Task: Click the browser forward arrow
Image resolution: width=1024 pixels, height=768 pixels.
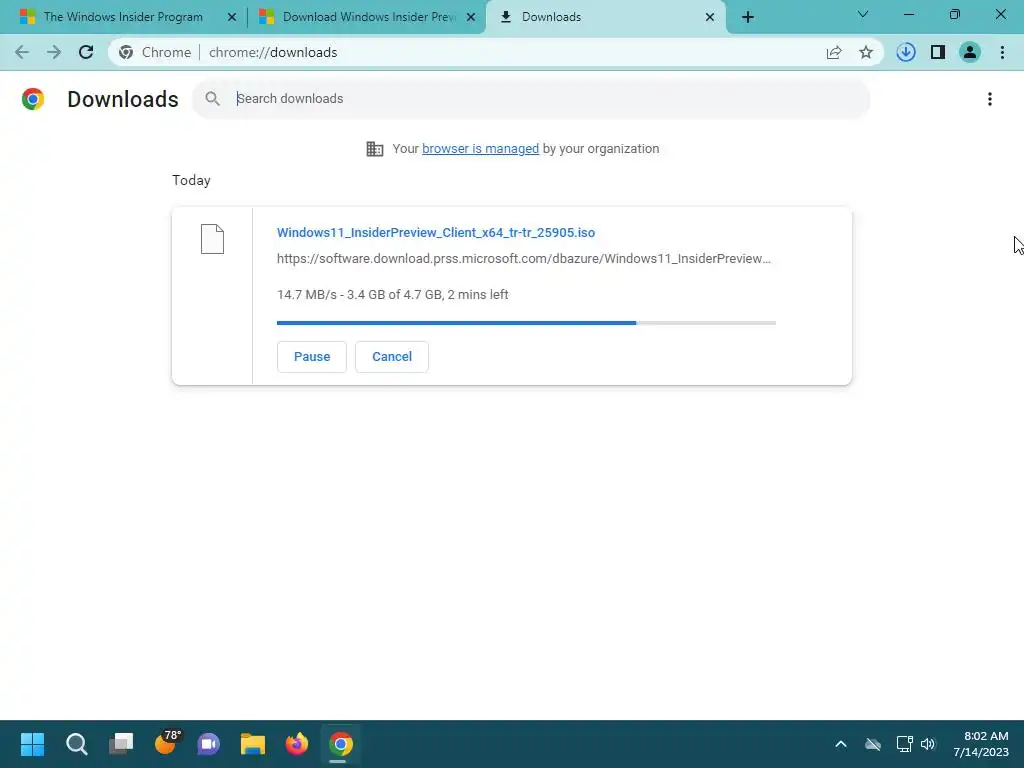Action: [x=54, y=52]
